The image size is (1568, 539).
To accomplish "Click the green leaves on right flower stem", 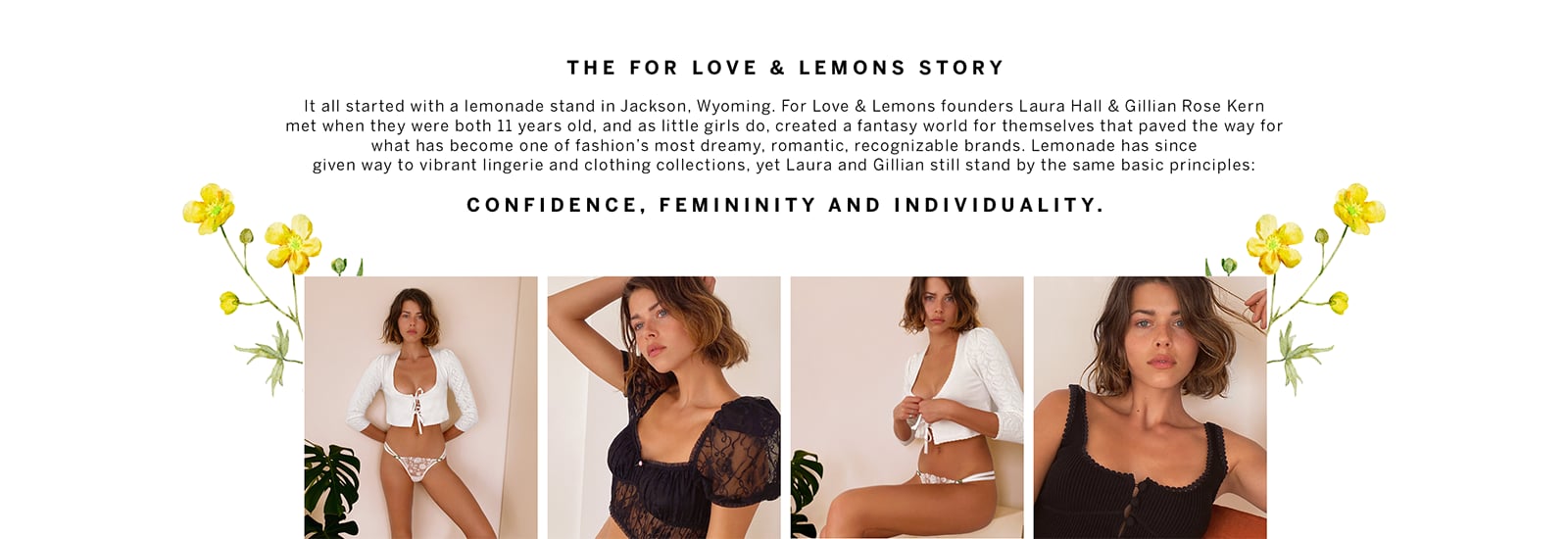I will coord(1297,355).
